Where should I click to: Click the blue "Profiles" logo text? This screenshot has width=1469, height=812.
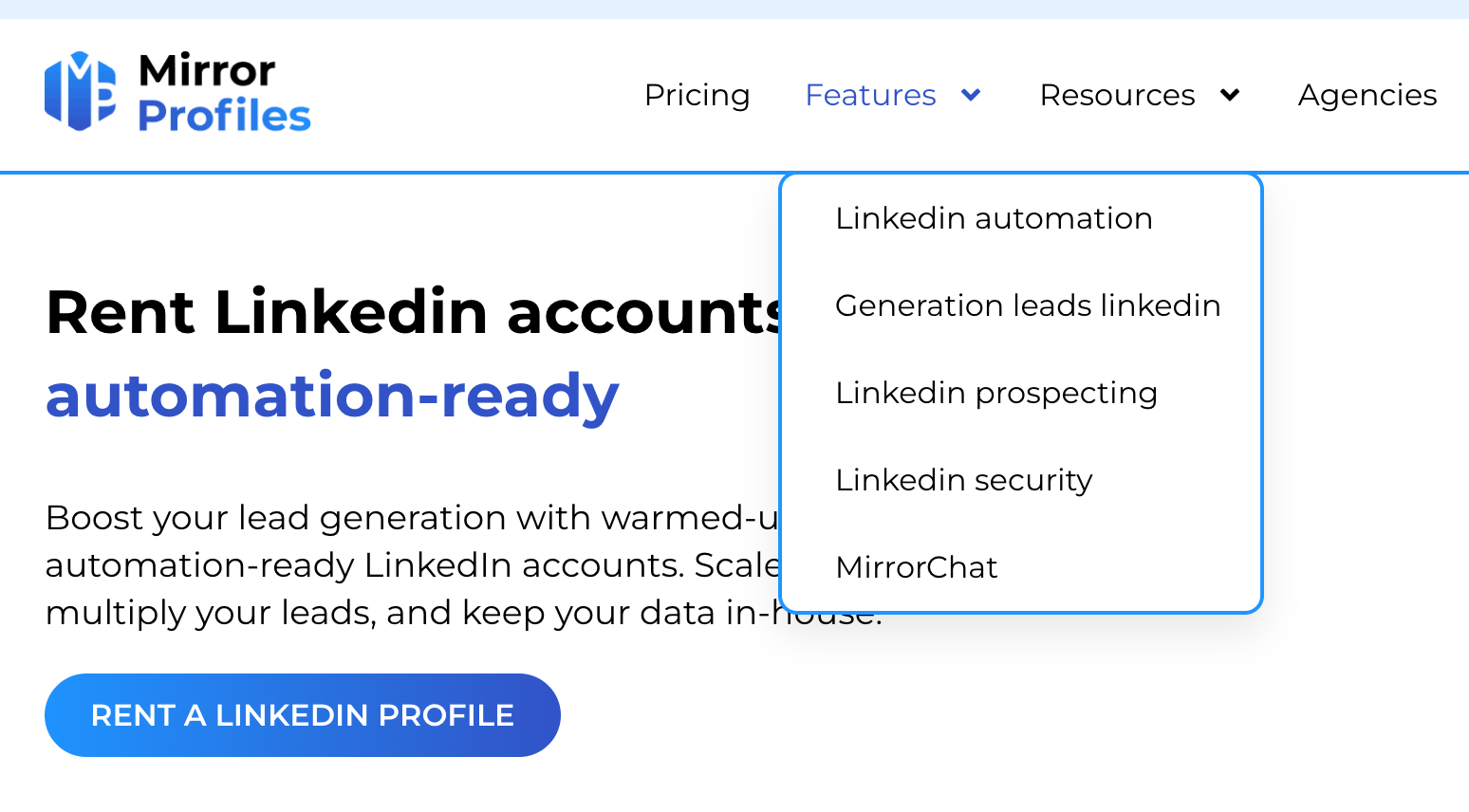pos(224,116)
